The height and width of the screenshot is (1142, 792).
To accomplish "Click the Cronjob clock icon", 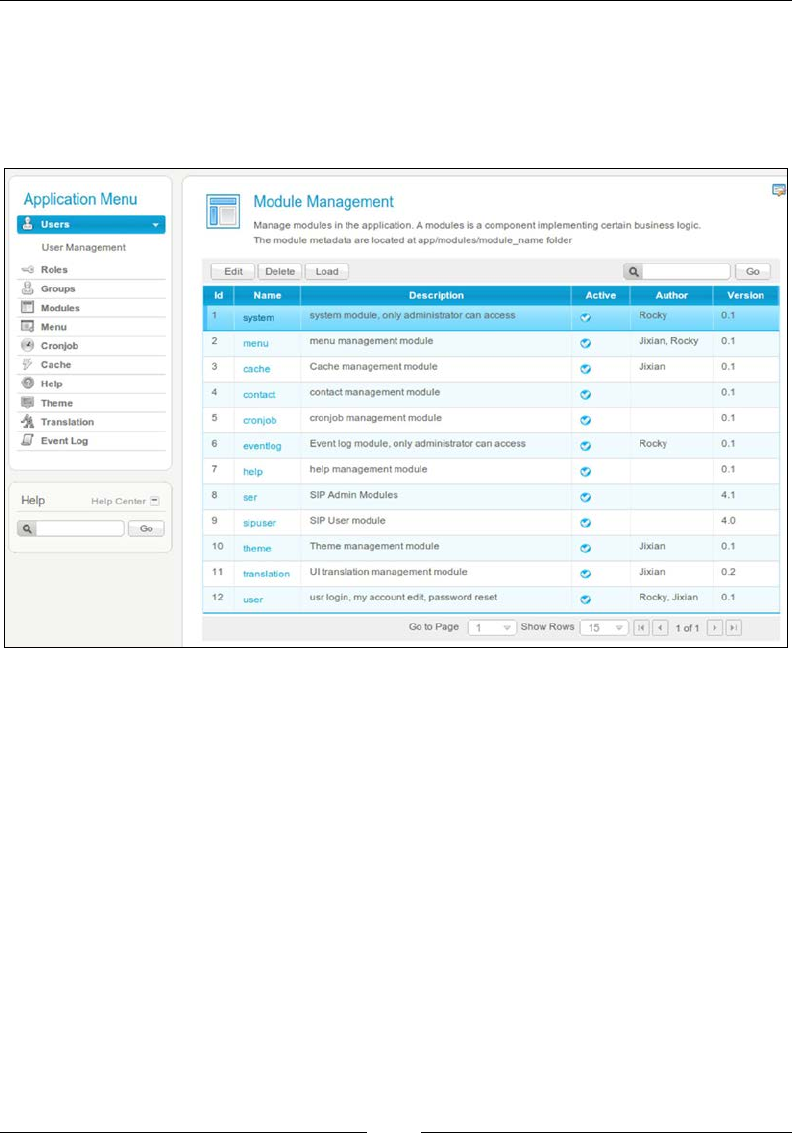I will click(x=28, y=345).
